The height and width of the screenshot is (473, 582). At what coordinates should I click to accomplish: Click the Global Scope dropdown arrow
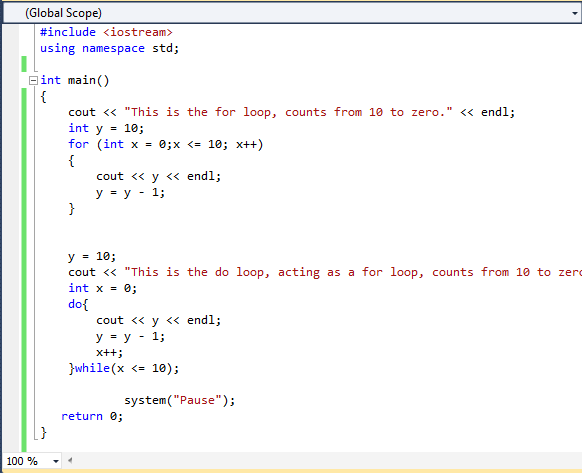pos(575,14)
